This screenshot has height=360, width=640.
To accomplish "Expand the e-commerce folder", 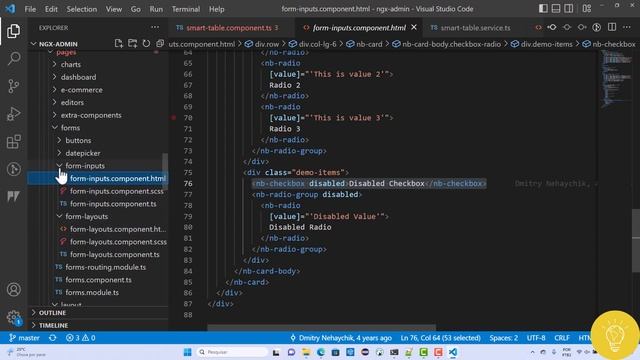I will click(x=82, y=89).
